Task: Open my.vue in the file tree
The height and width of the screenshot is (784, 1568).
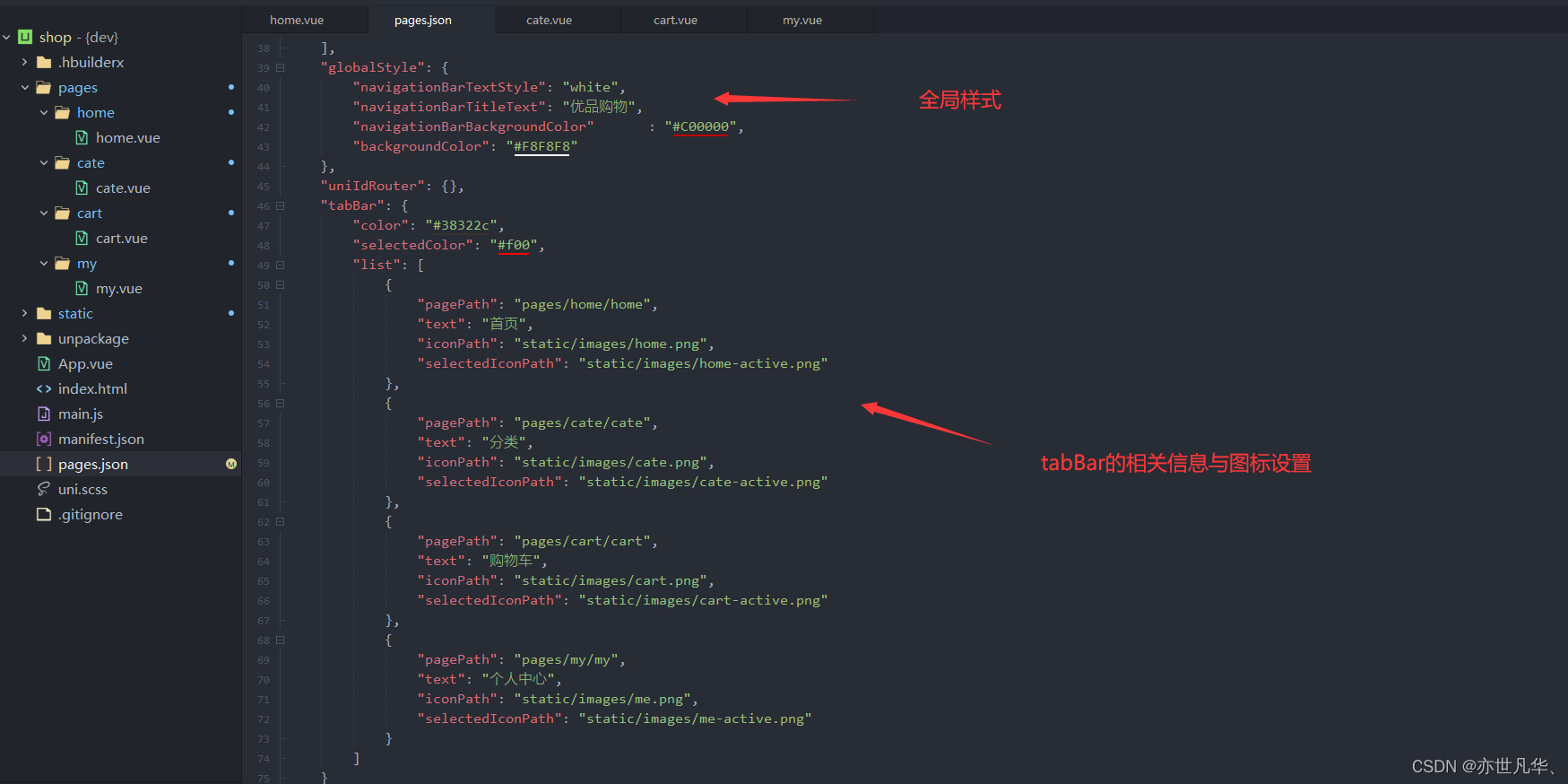Action: [x=119, y=288]
